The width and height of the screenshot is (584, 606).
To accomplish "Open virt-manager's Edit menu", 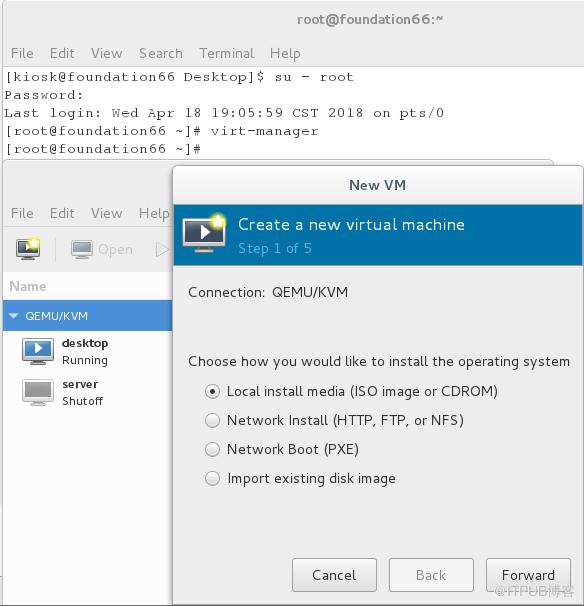I will (x=62, y=213).
